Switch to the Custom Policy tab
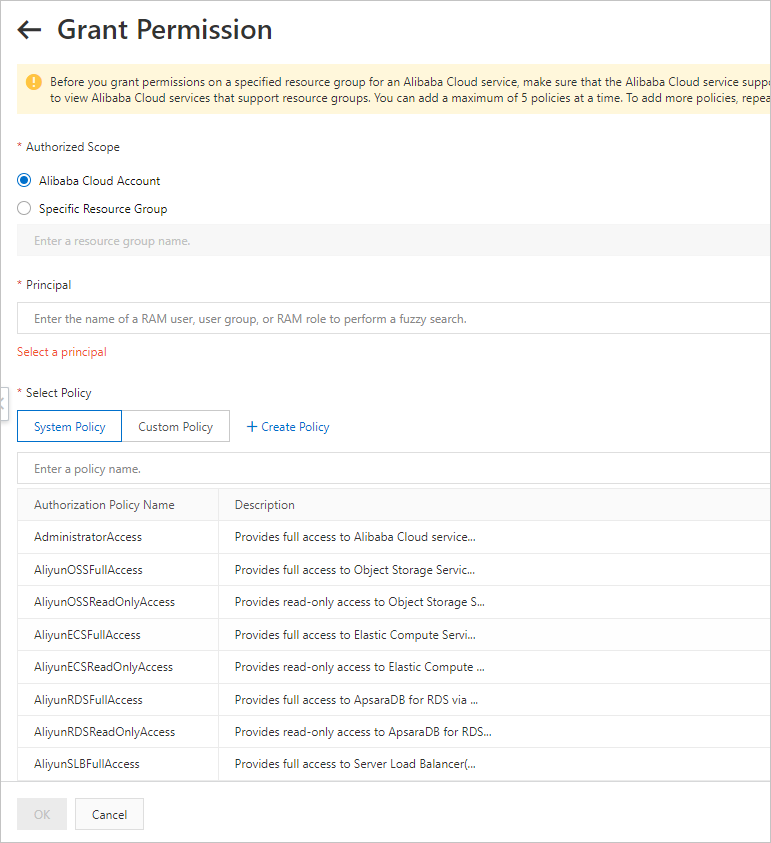The height and width of the screenshot is (843, 771). (x=175, y=426)
